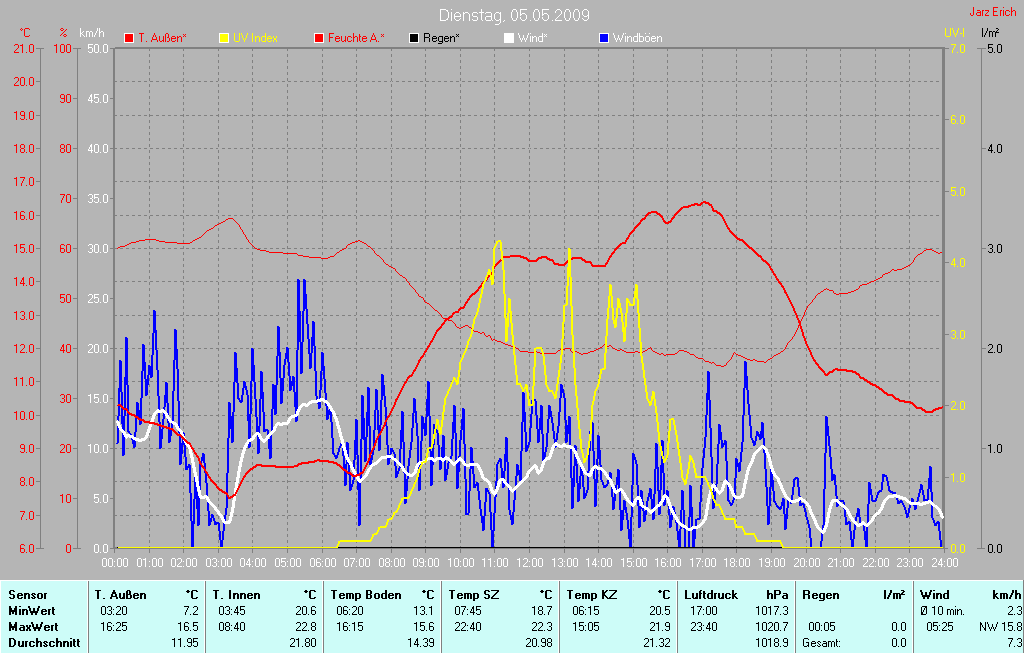Image resolution: width=1024 pixels, height=653 pixels.
Task: Click the Wind column header in table
Action: (935, 595)
